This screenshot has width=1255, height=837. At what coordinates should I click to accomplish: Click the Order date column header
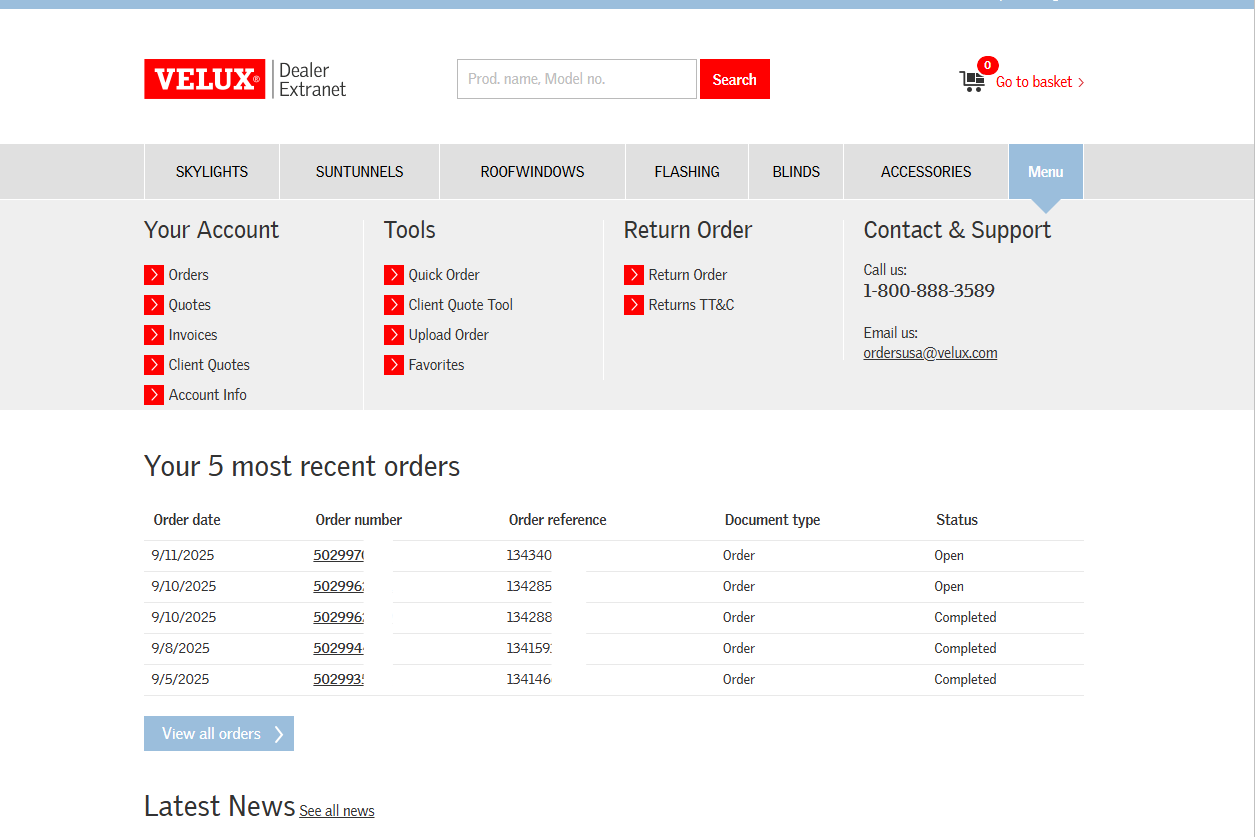click(x=187, y=520)
